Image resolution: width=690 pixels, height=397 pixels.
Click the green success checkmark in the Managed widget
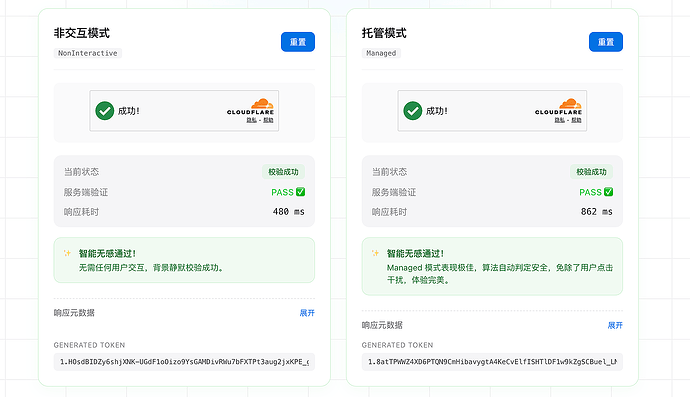pos(413,111)
